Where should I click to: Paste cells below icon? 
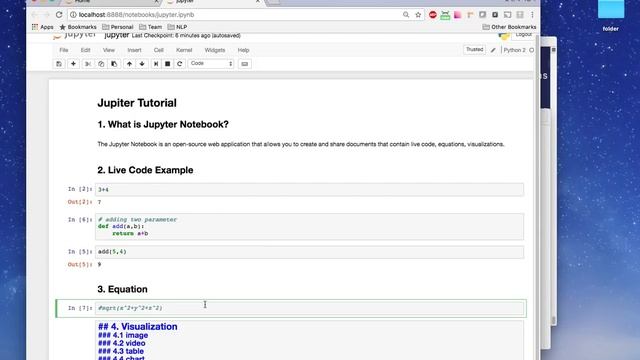click(x=114, y=64)
